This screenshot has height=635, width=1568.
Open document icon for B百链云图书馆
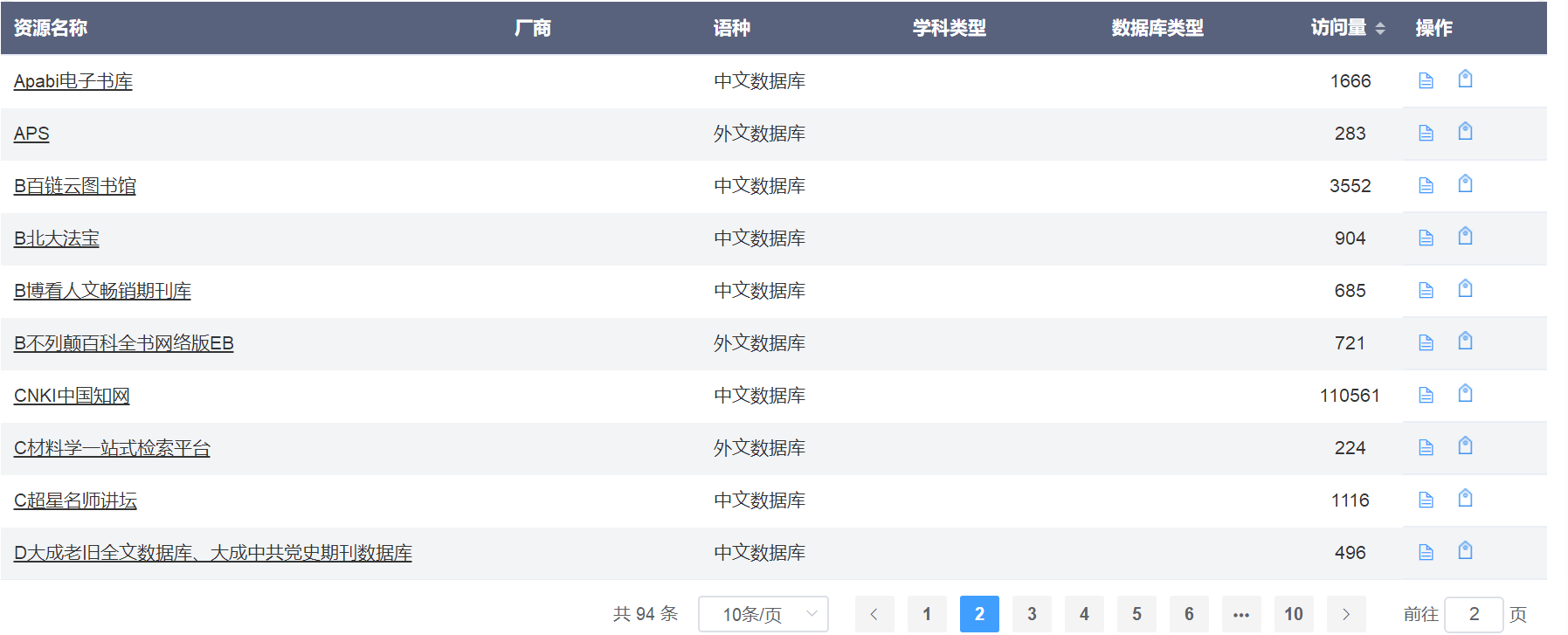(x=1426, y=186)
